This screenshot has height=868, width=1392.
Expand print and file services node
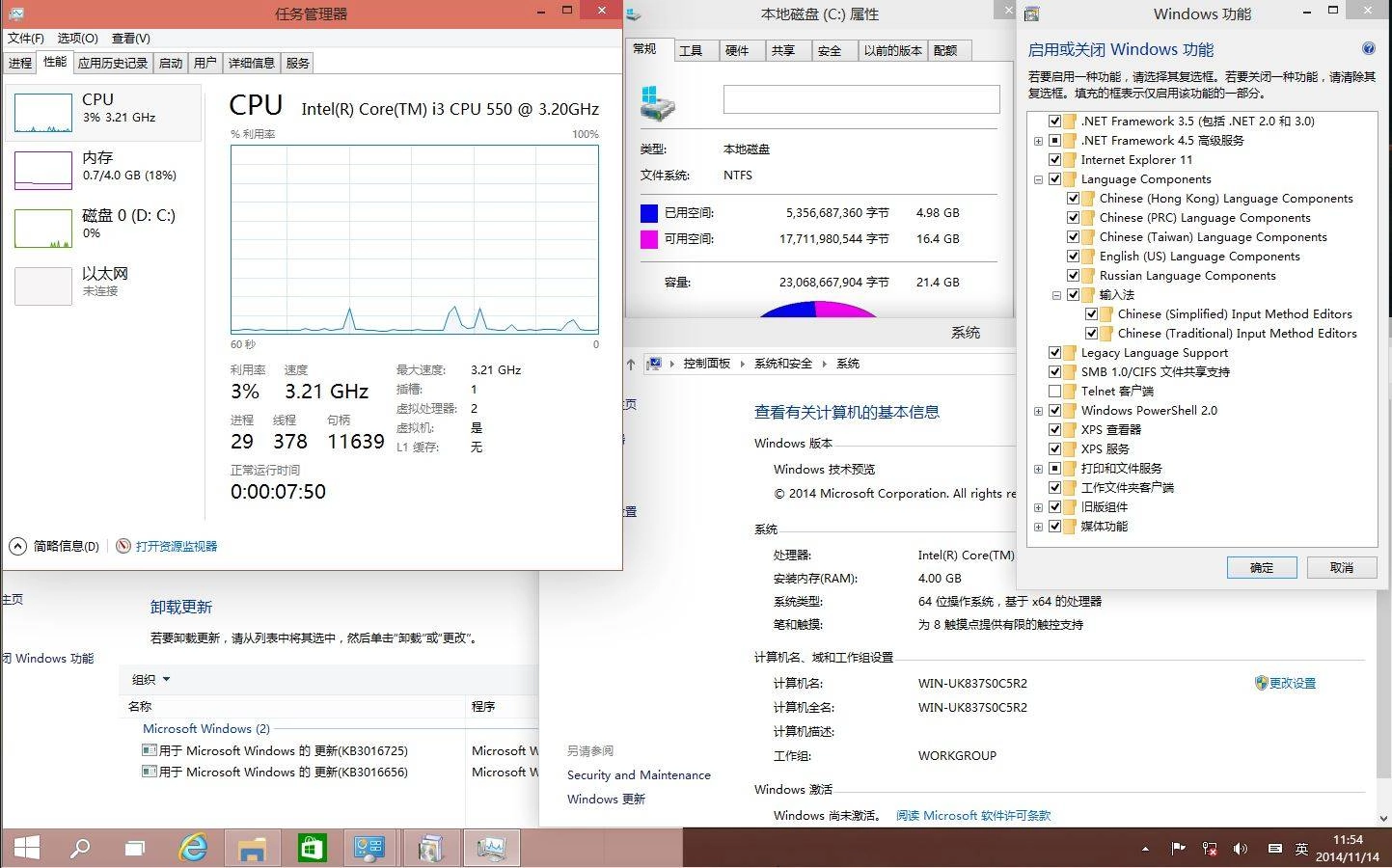coord(1038,469)
